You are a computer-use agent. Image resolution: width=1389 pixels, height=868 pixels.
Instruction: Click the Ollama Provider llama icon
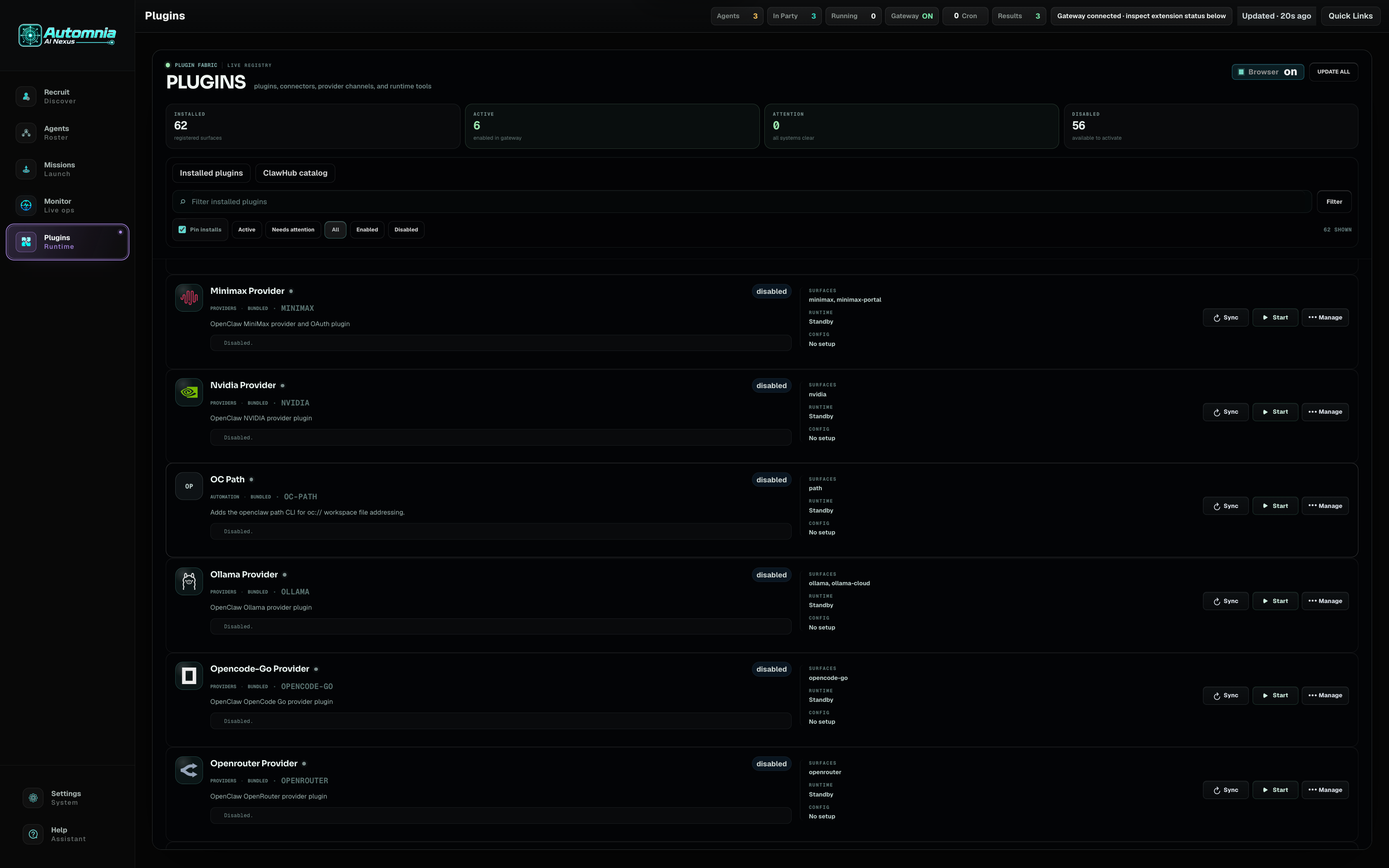pyautogui.click(x=189, y=581)
